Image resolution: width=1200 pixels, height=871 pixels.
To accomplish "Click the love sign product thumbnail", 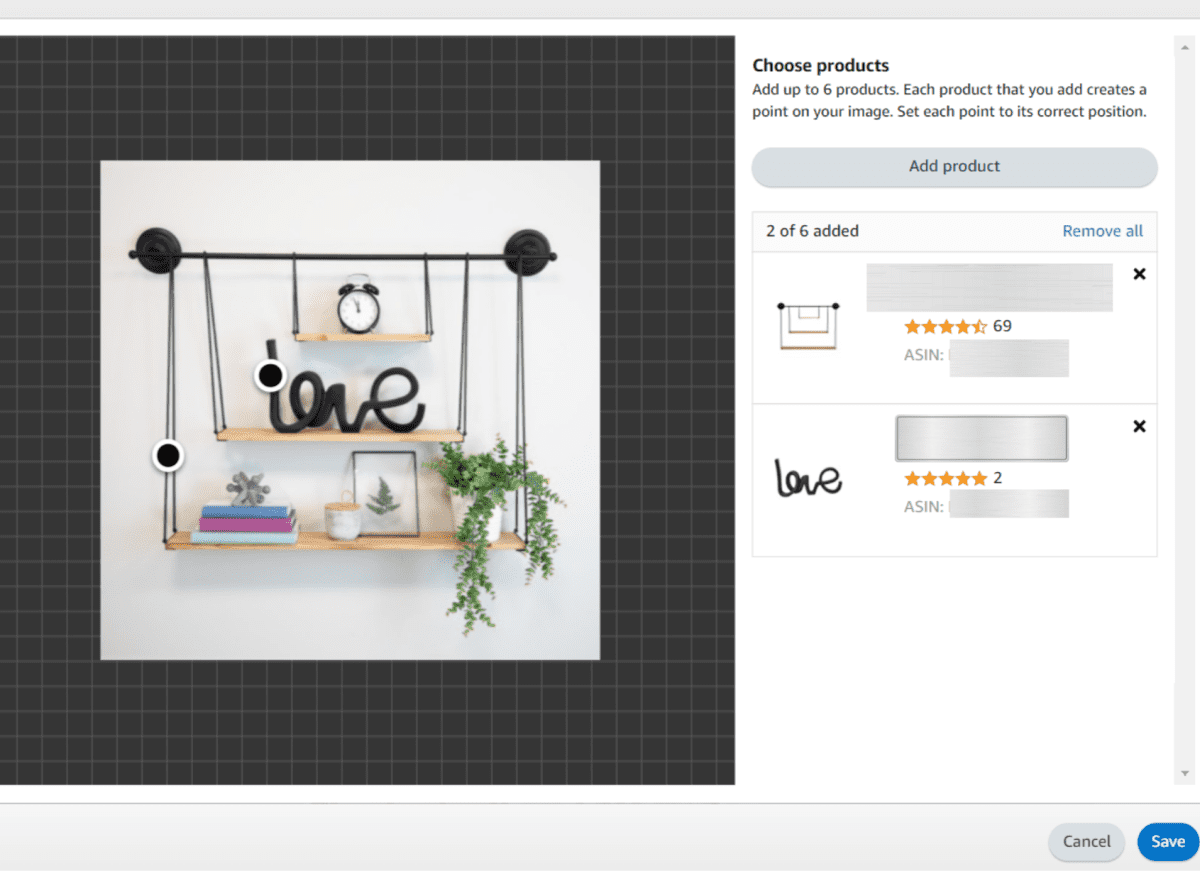I will 808,477.
